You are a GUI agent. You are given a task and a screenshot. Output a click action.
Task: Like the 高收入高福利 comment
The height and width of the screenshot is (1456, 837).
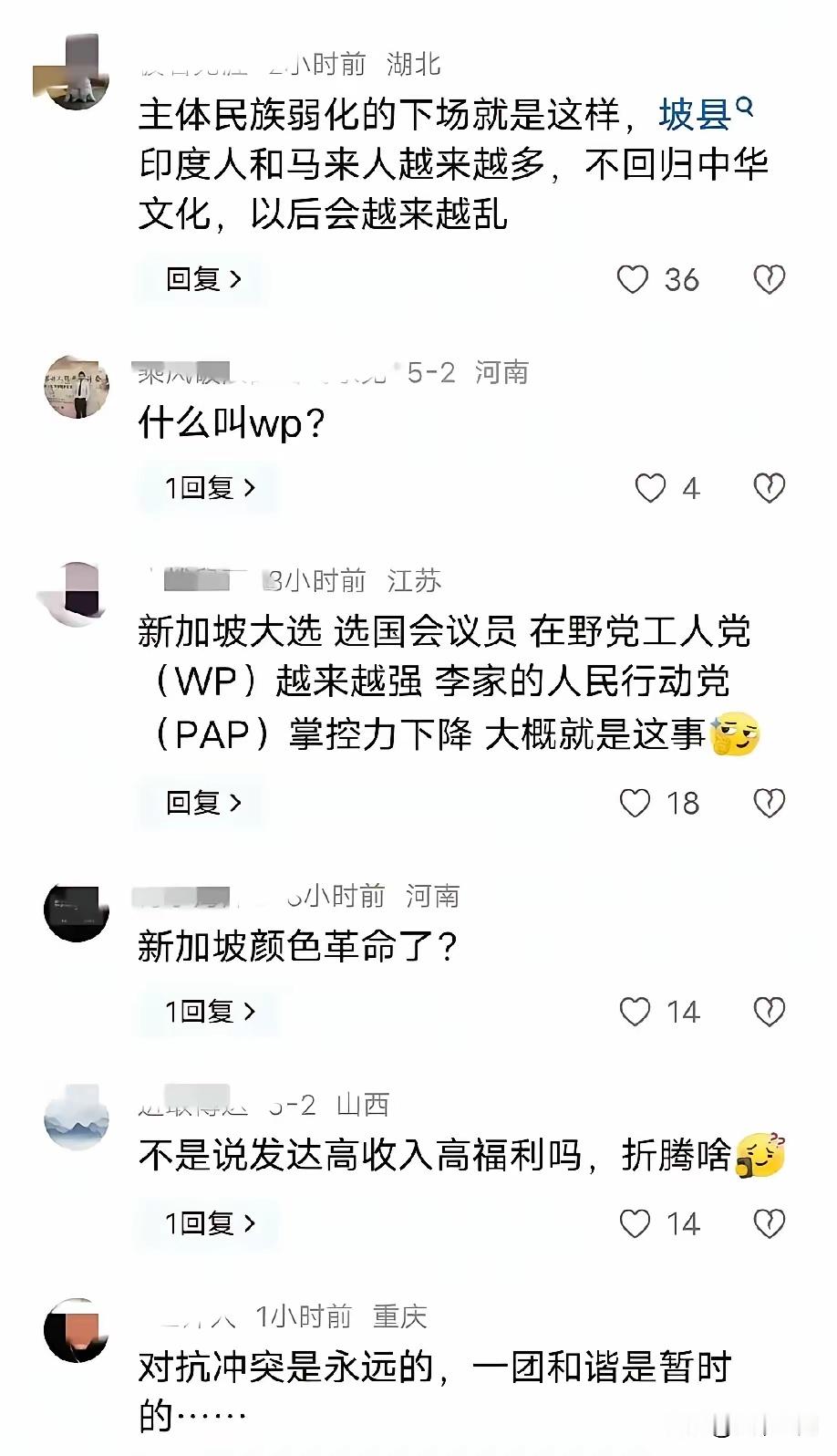(x=635, y=1223)
